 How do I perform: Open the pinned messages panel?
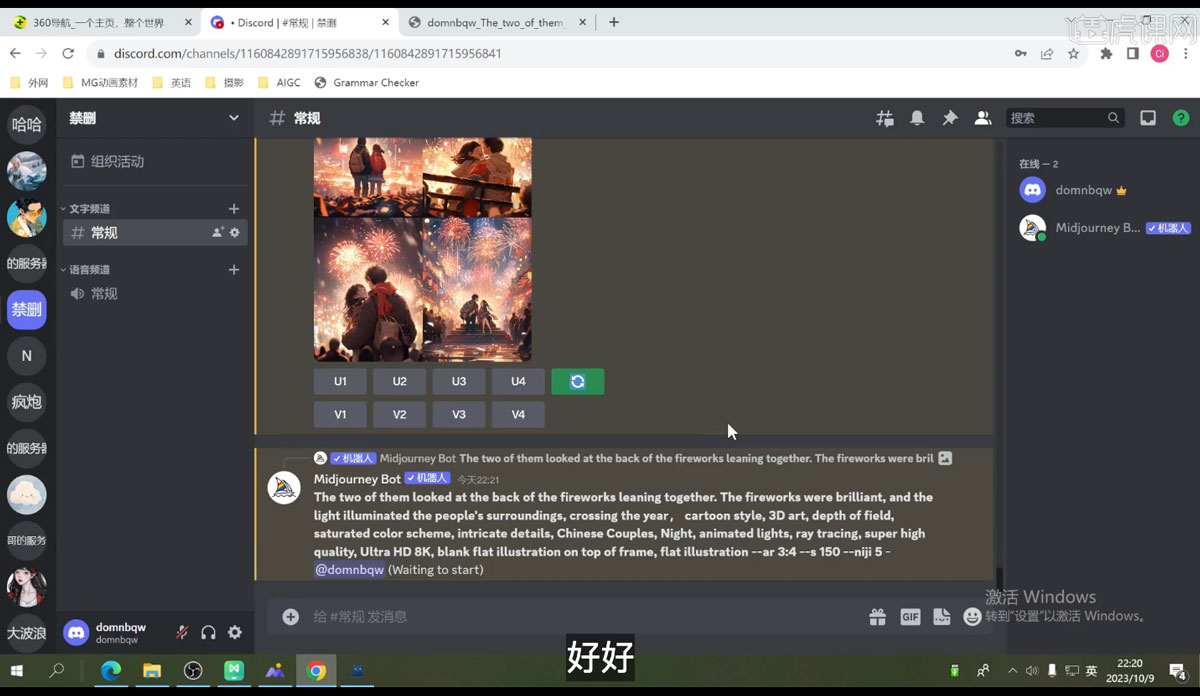(950, 117)
